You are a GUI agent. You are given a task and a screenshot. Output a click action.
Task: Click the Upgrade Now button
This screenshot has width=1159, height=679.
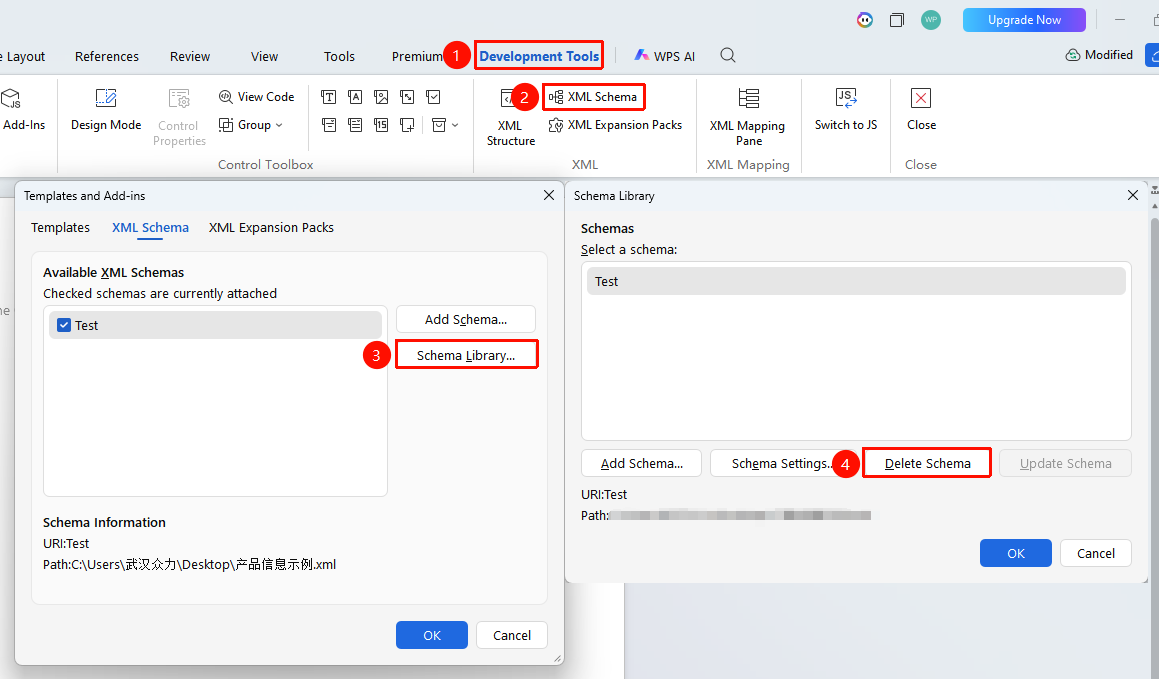pyautogui.click(x=1024, y=20)
